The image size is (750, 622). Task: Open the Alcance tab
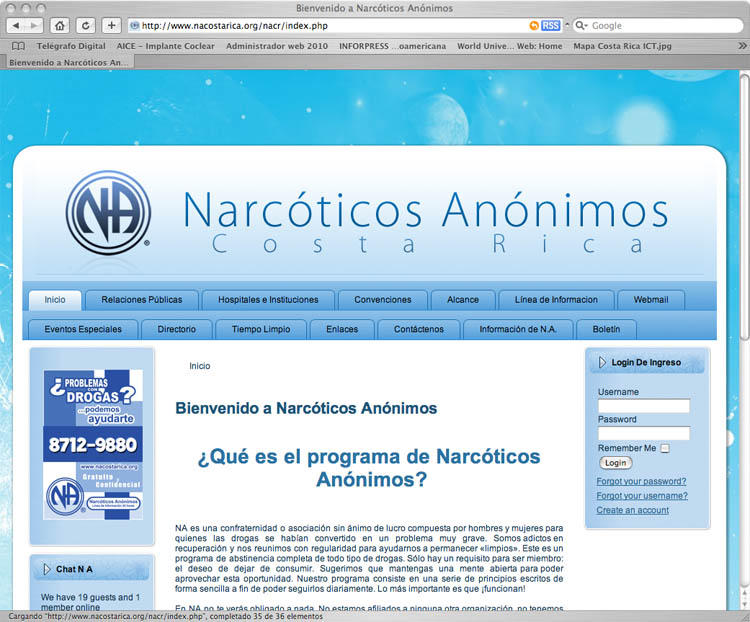pos(463,300)
